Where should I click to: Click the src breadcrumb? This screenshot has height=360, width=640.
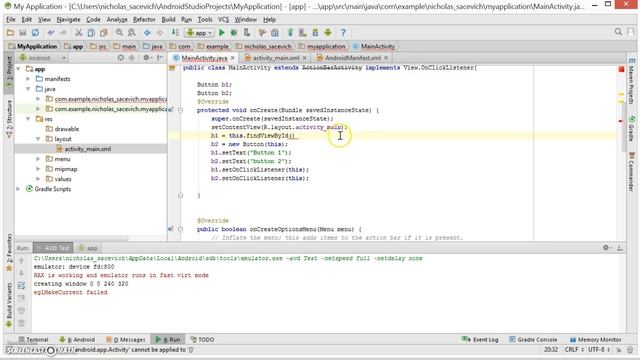click(98, 47)
